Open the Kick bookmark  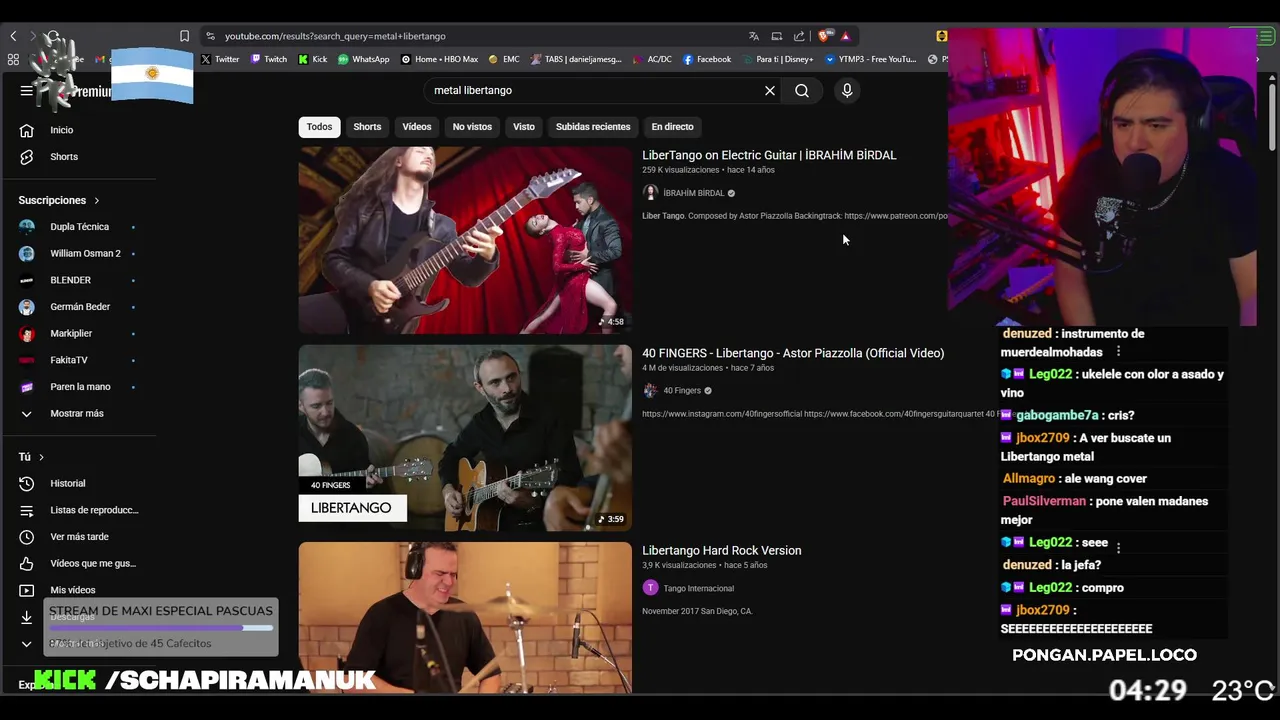coord(313,59)
